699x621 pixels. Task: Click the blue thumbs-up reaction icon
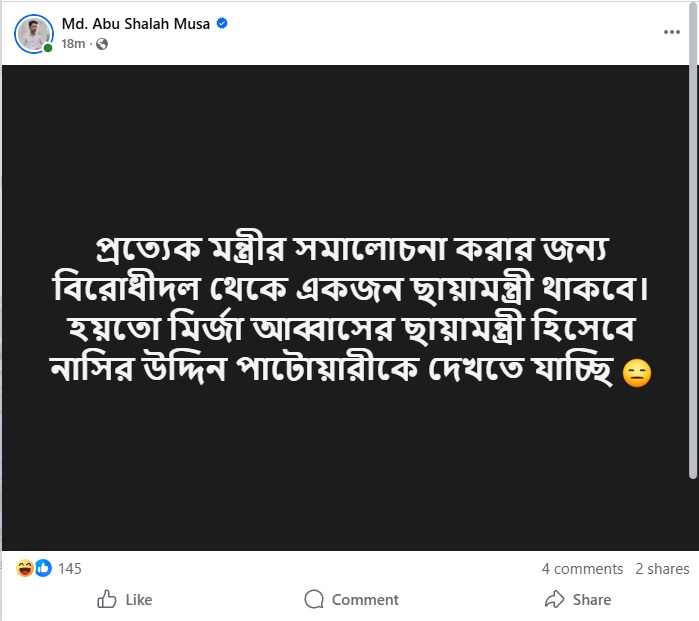pyautogui.click(x=43, y=568)
